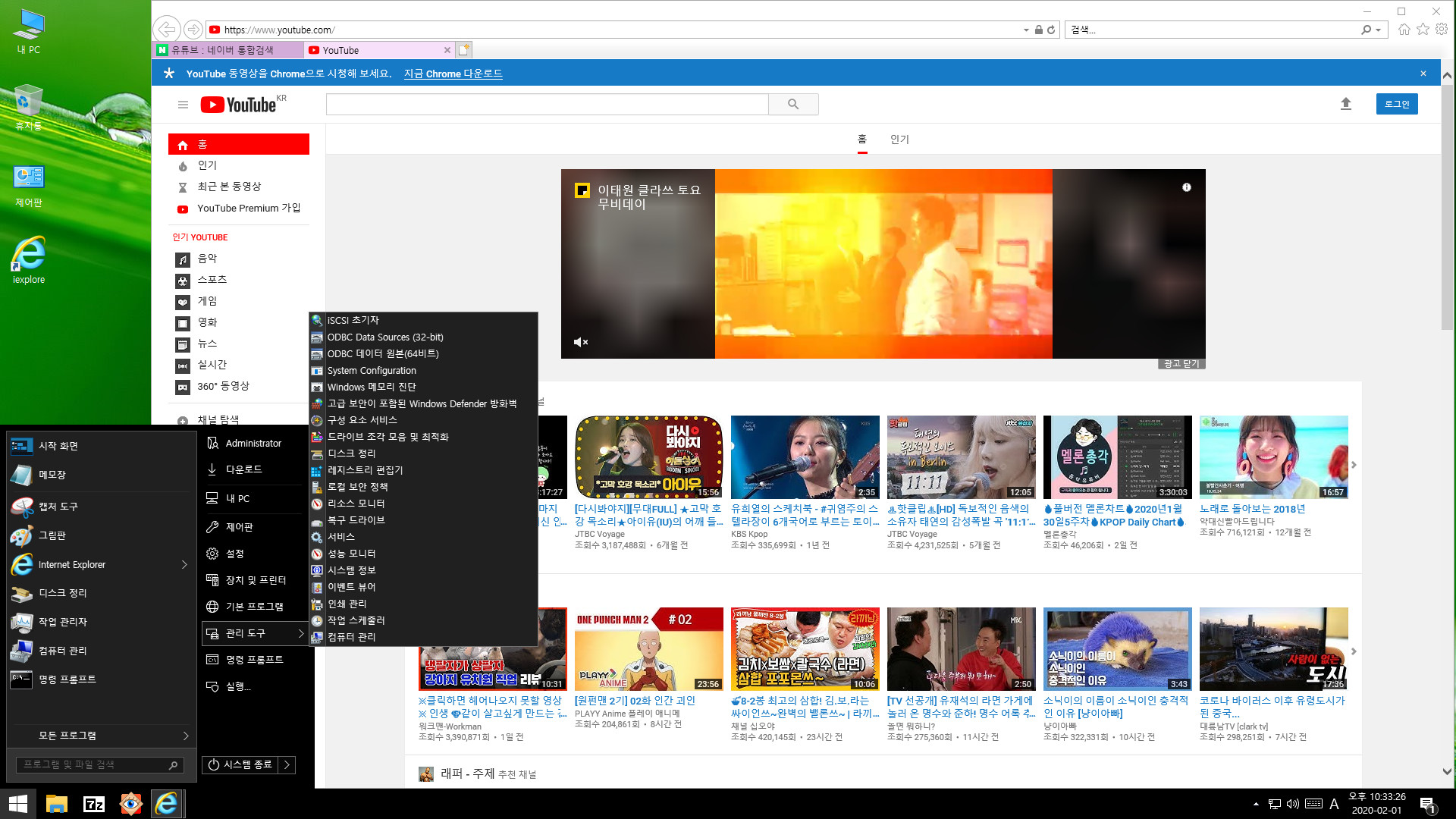Click the ad info icon

pos(1187,187)
